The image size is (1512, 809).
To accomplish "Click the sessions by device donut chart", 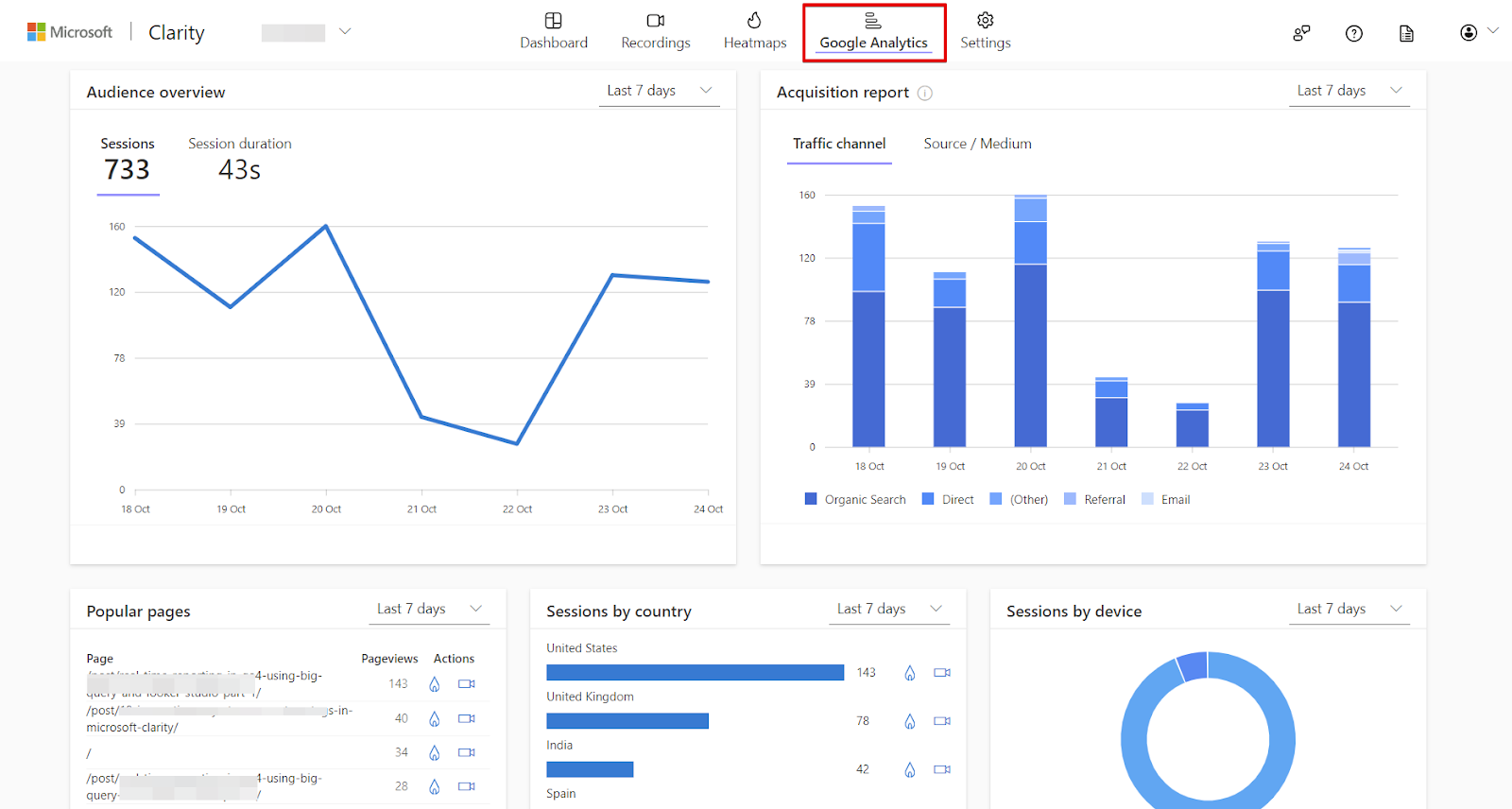I will tap(1208, 732).
